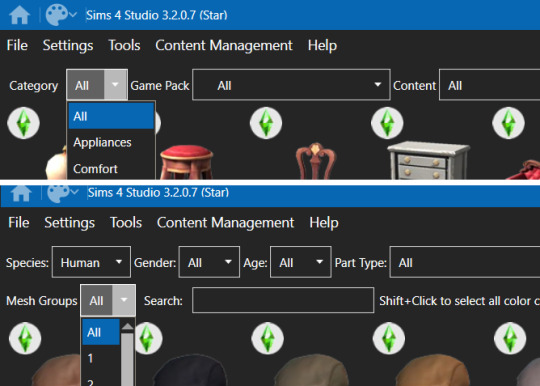The image size is (540, 386).
Task: Open the Species dropdown showing Human
Action: (x=91, y=262)
